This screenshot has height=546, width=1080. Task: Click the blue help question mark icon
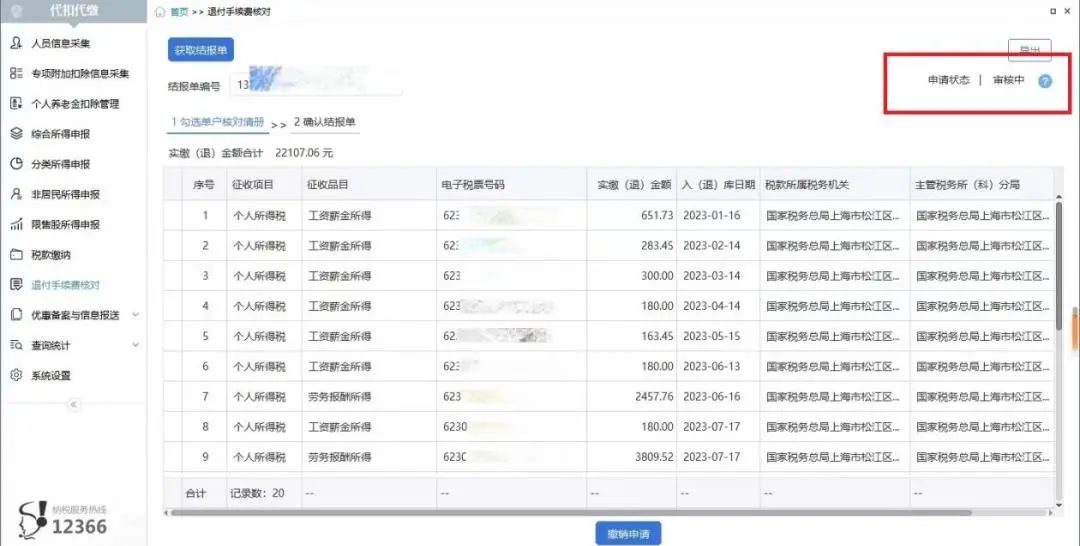pyautogui.click(x=1045, y=81)
